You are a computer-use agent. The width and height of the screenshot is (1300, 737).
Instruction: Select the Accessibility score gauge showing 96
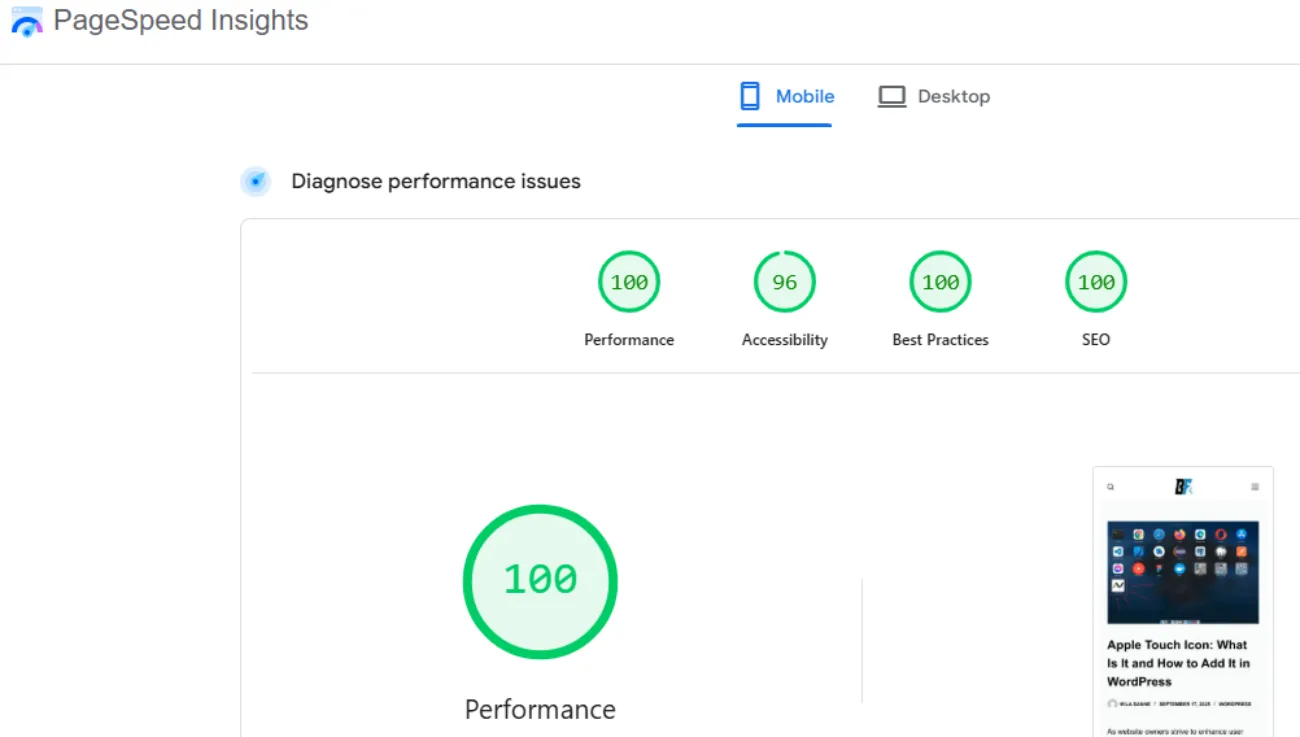pyautogui.click(x=785, y=282)
